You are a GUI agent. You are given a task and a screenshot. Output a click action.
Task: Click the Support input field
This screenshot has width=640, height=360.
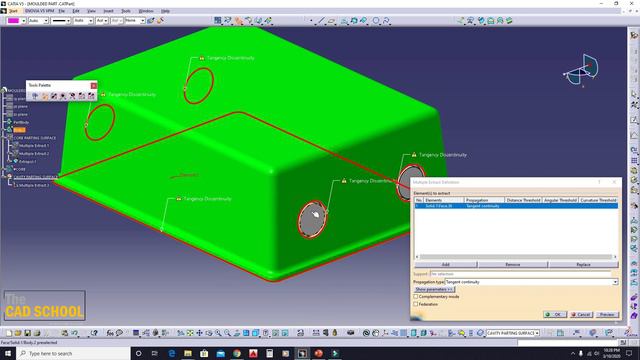pyautogui.click(x=521, y=274)
